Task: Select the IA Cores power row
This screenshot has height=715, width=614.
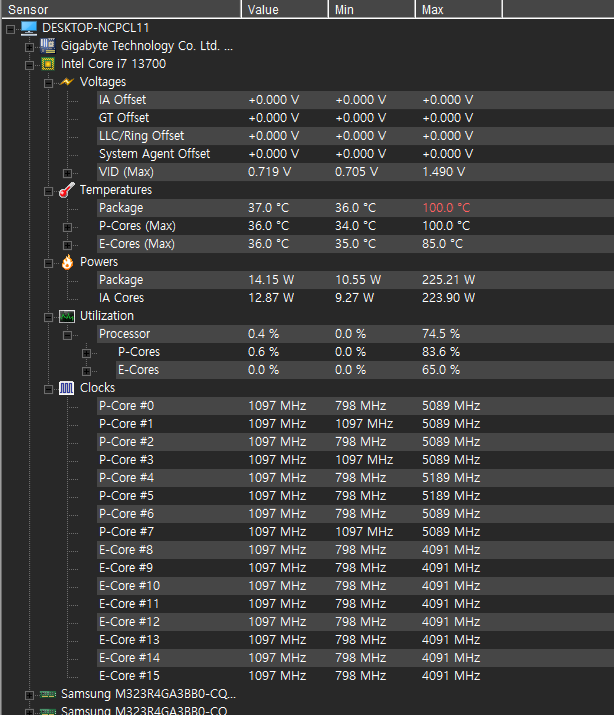Action: 355,298
